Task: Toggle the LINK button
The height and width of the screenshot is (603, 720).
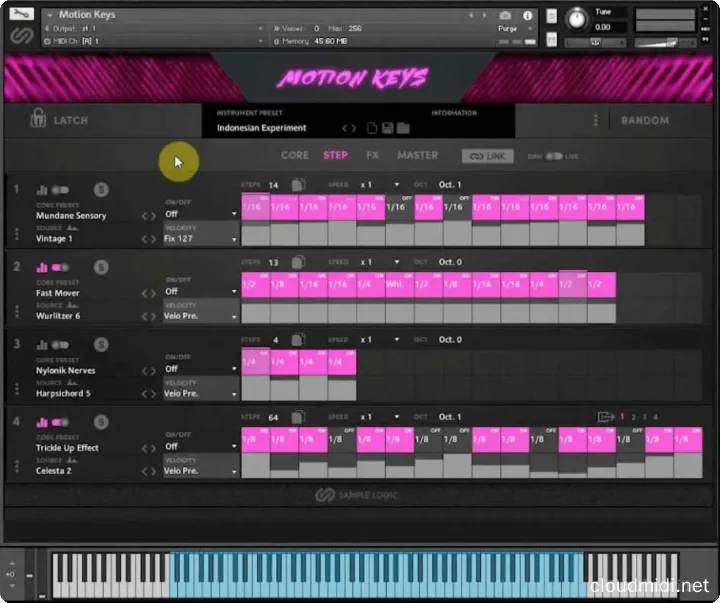Action: 487,156
